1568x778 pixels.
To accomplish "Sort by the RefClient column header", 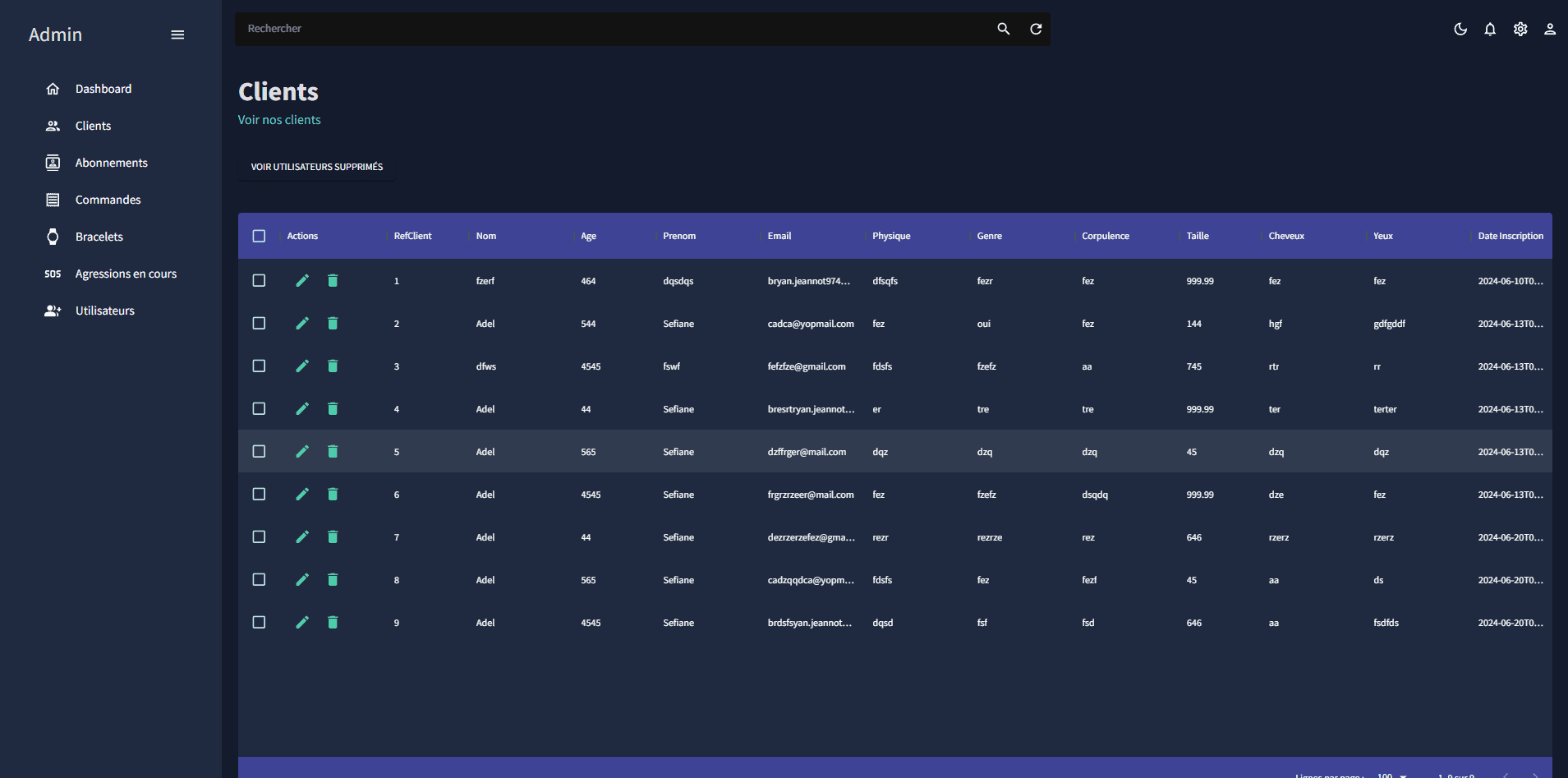I will tap(412, 236).
